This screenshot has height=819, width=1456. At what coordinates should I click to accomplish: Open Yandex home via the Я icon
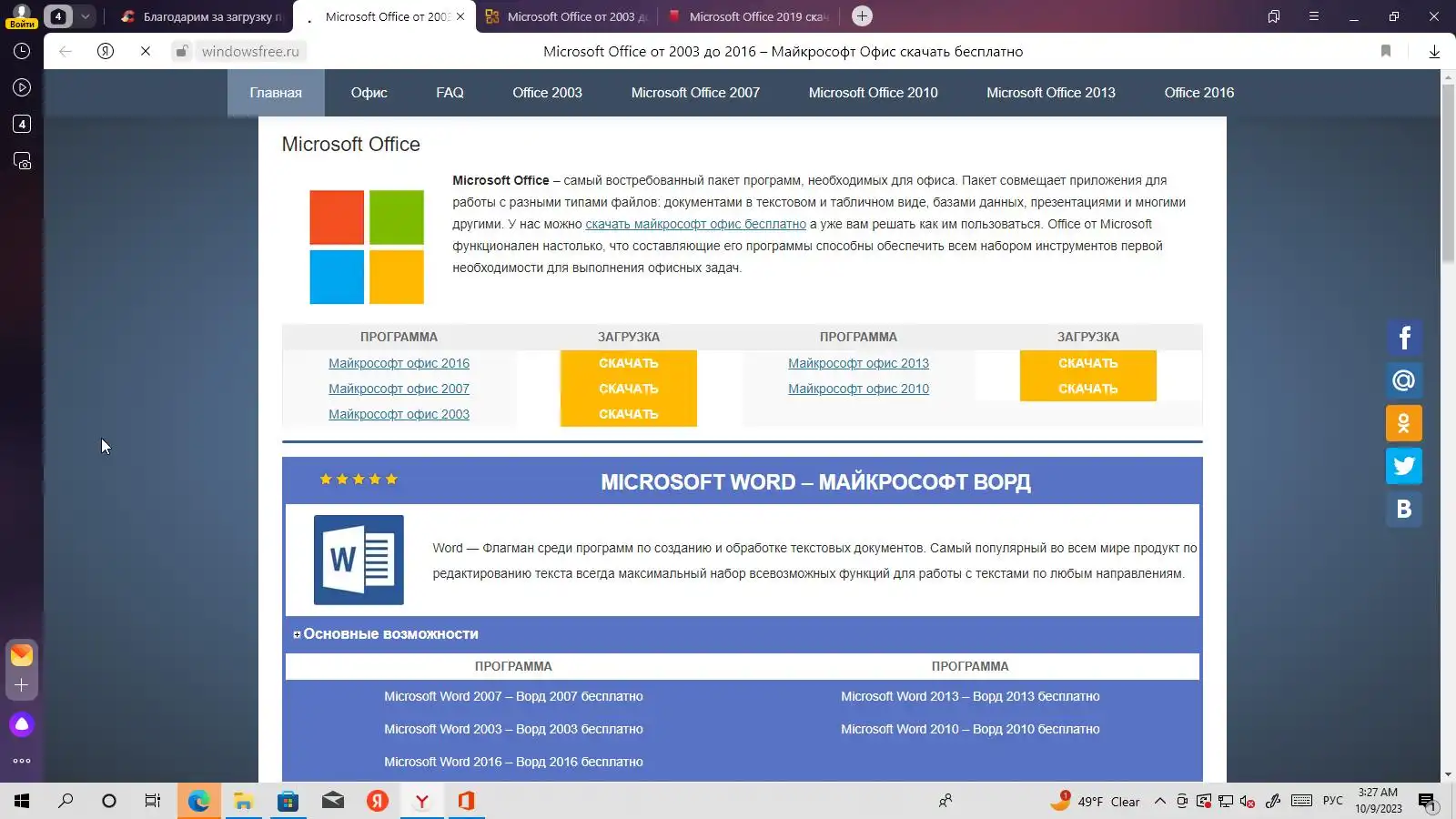click(x=106, y=52)
